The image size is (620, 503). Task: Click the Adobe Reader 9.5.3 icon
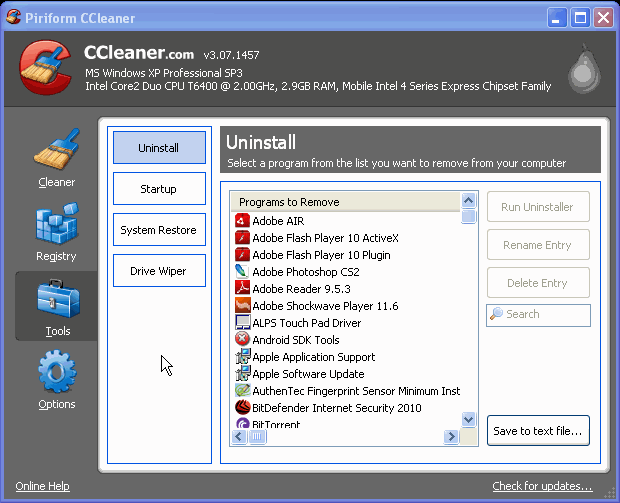[x=242, y=288]
